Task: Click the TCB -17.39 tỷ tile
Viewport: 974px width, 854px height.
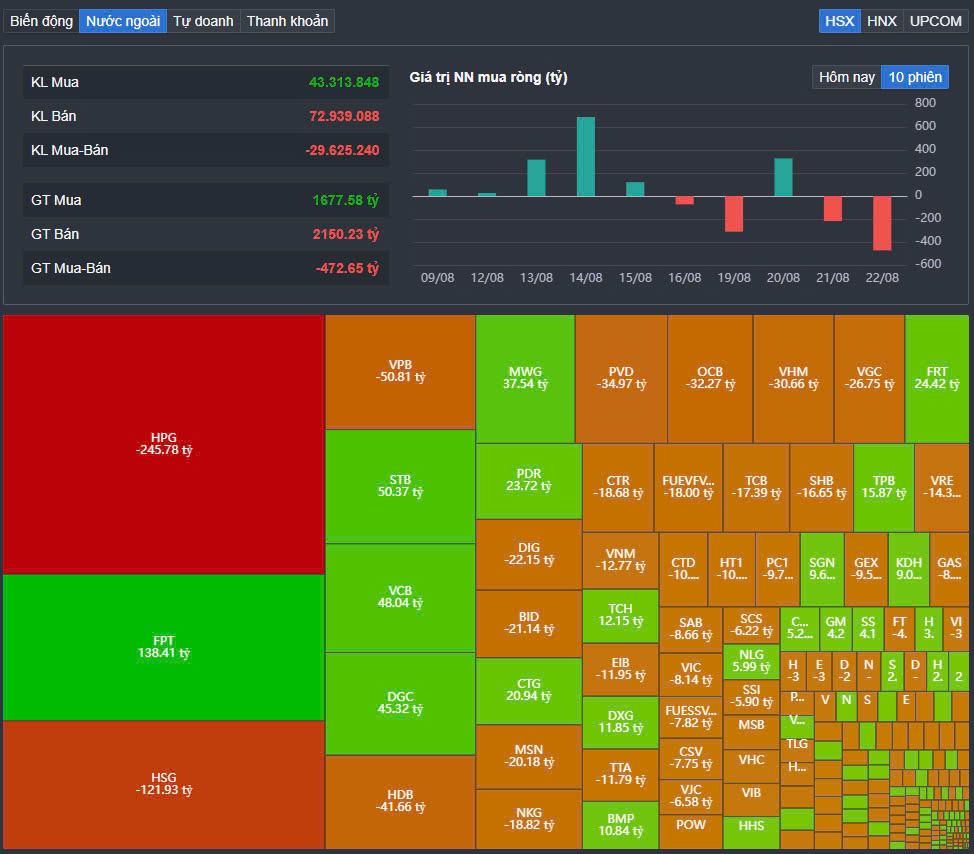Action: (x=756, y=487)
